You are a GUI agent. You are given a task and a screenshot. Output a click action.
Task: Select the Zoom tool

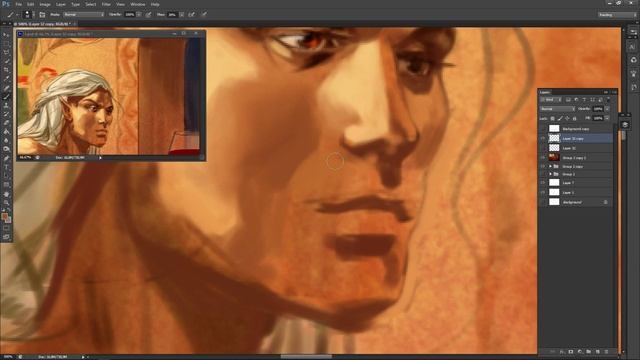(7, 202)
